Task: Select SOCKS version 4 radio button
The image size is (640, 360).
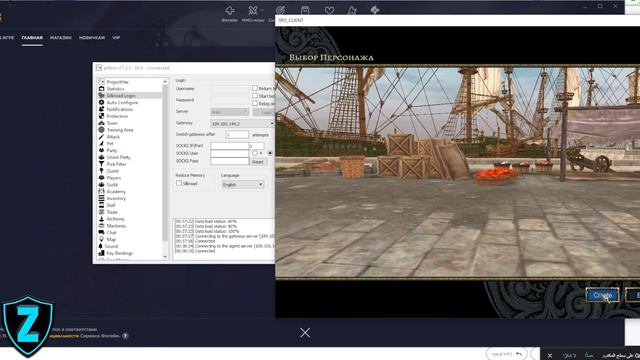Action: click(x=255, y=153)
